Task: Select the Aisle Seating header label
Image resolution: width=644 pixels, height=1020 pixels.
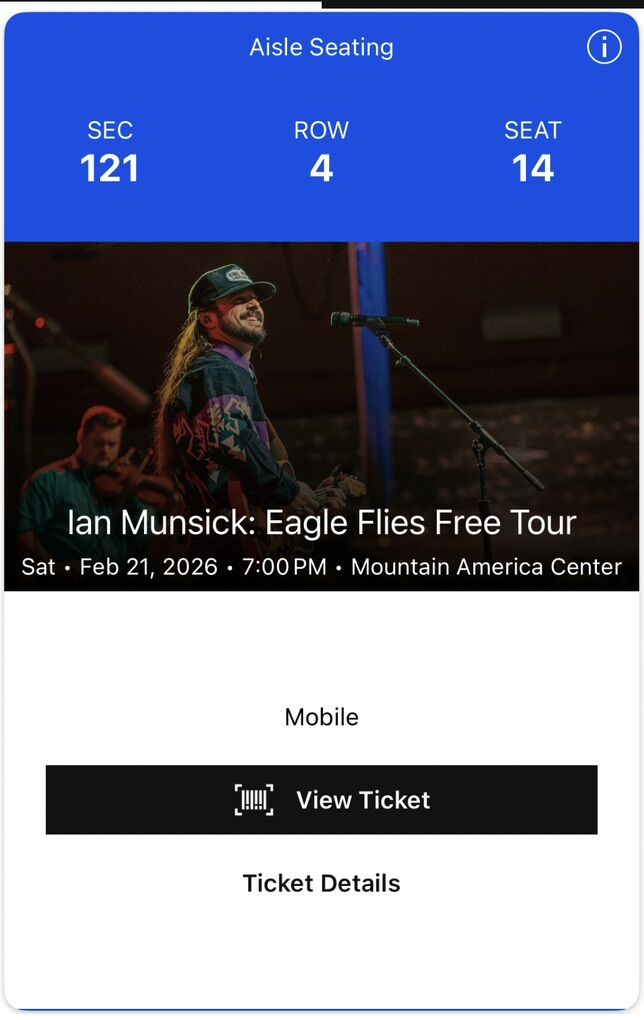Action: pyautogui.click(x=321, y=47)
